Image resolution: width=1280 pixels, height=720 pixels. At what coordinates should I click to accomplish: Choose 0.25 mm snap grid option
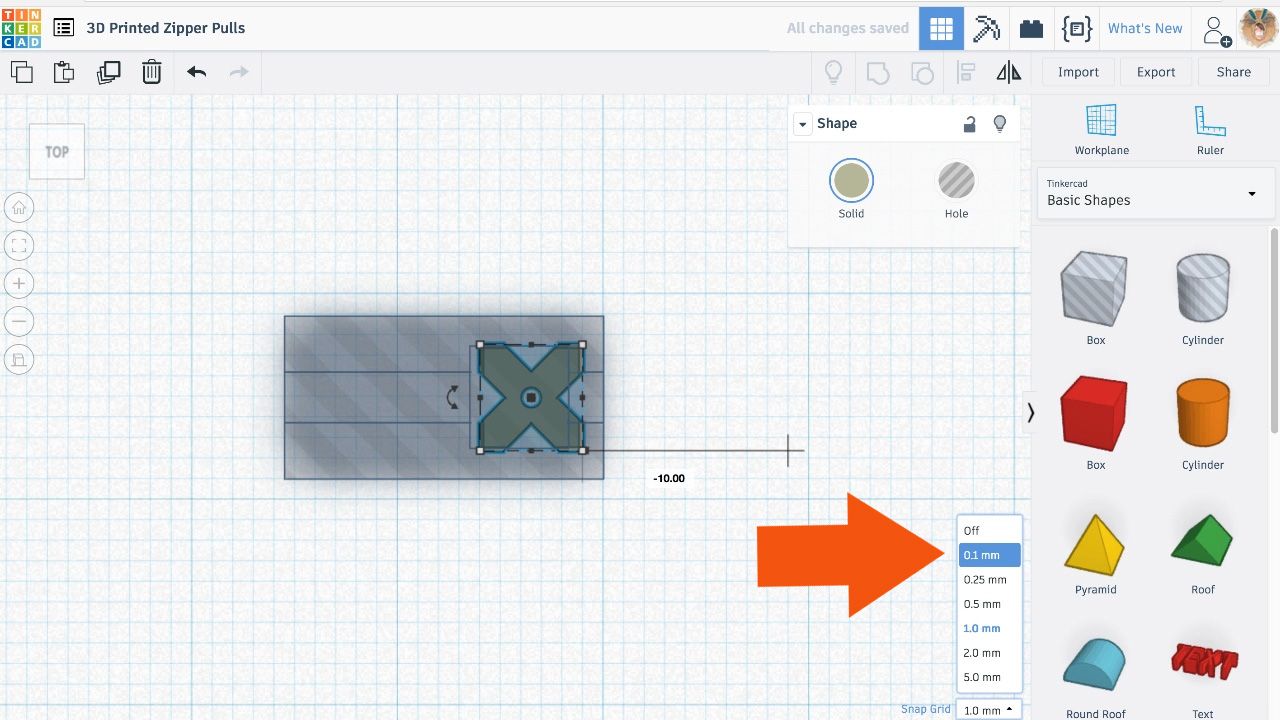[x=986, y=579]
